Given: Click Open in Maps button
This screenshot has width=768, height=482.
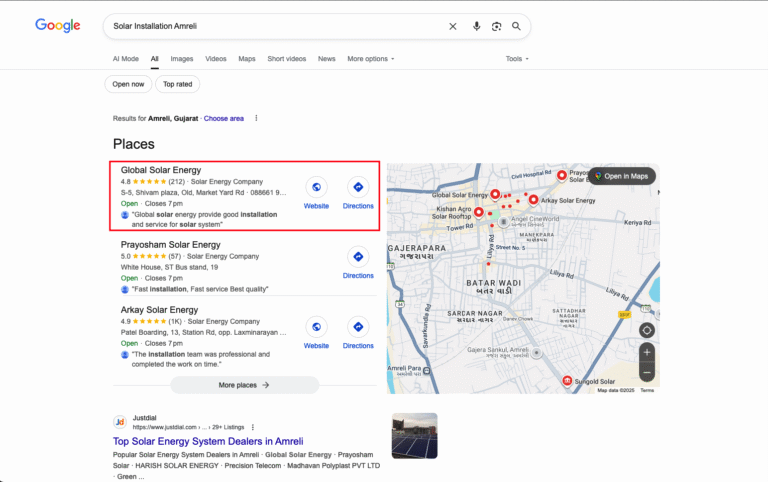Looking at the screenshot, I should pos(622,176).
